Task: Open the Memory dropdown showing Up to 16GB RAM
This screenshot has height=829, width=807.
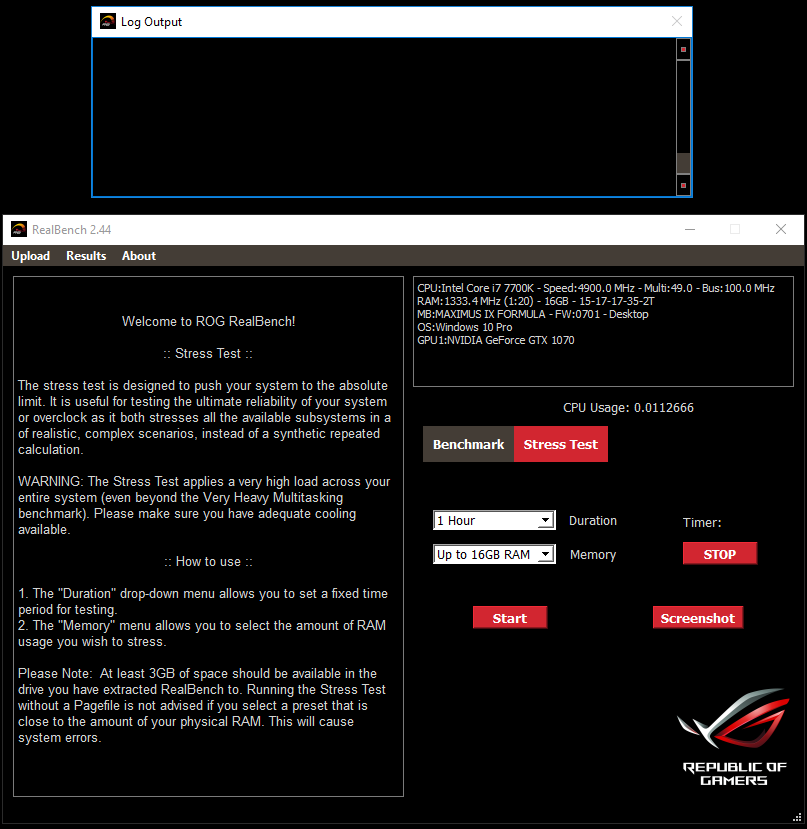Action: click(x=494, y=554)
